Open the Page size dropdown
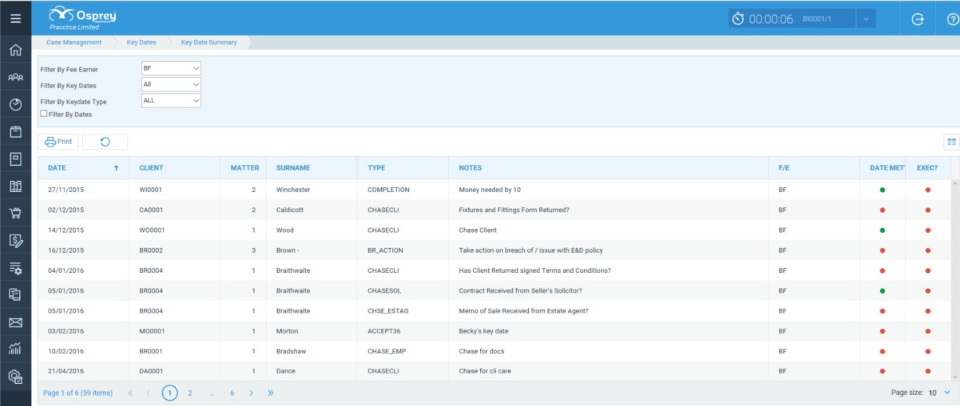Viewport: 960px width, 406px height. point(939,393)
